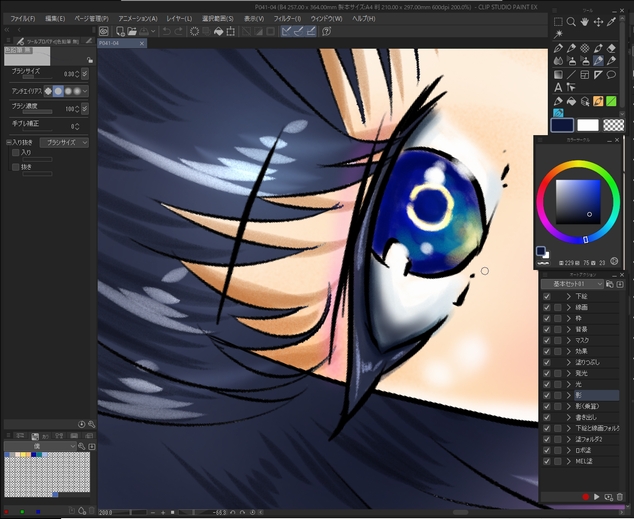
Task: Start recording an auto action
Action: (x=585, y=497)
